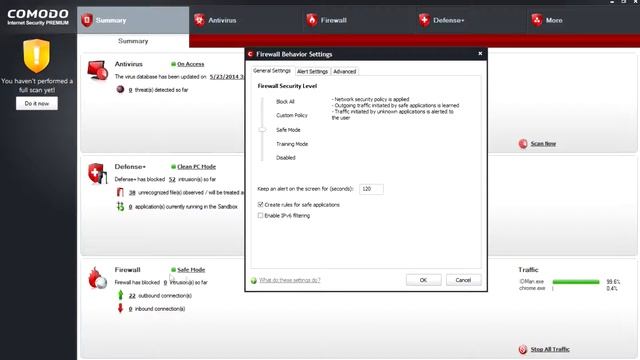Click the Scan Now link

(x=543, y=144)
